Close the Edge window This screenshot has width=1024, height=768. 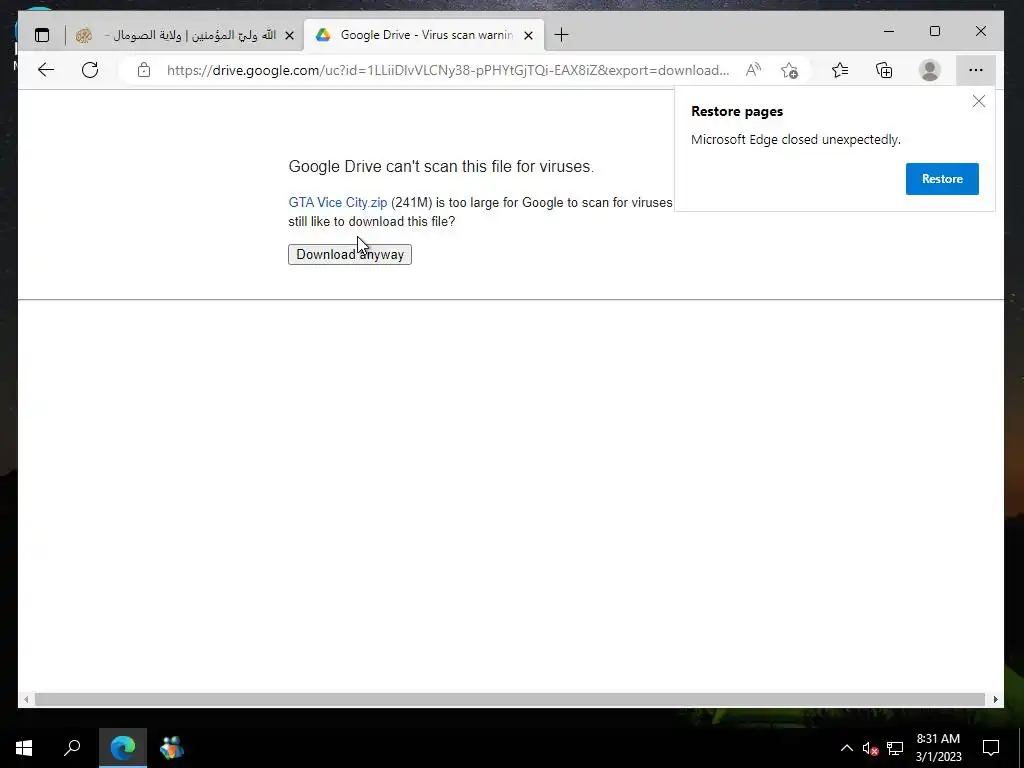981,31
